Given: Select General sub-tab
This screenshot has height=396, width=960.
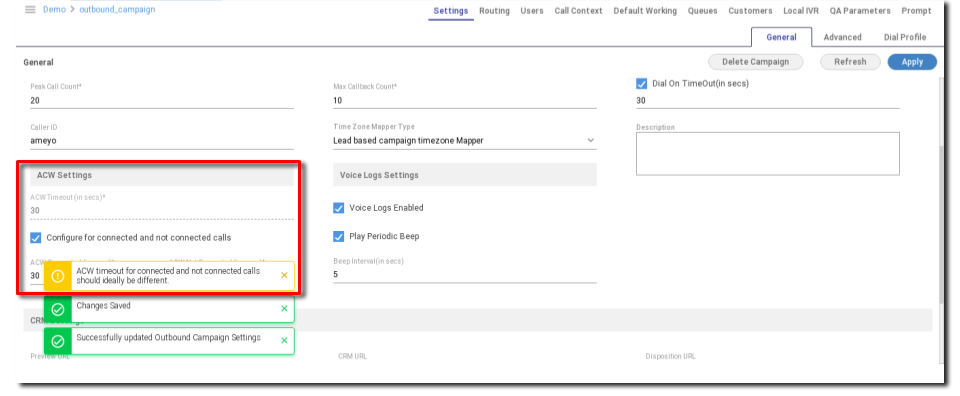Looking at the screenshot, I should 781,37.
